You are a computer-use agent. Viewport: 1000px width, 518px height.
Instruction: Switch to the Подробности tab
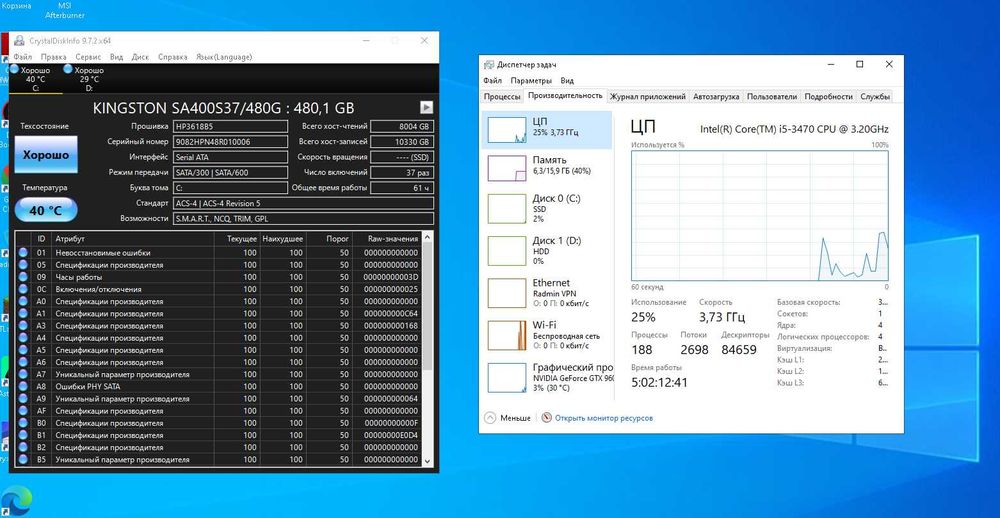point(828,97)
